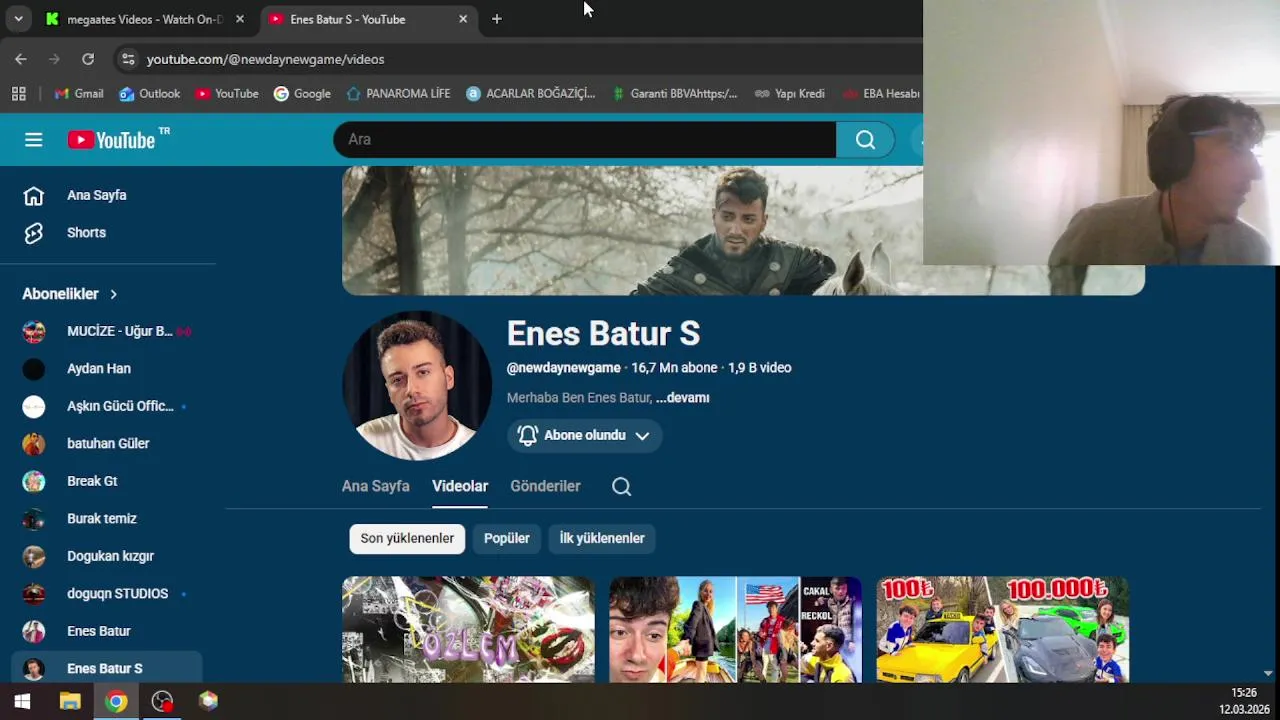Click the Chrome taskbar icon
This screenshot has width=1280, height=720.
(116, 701)
